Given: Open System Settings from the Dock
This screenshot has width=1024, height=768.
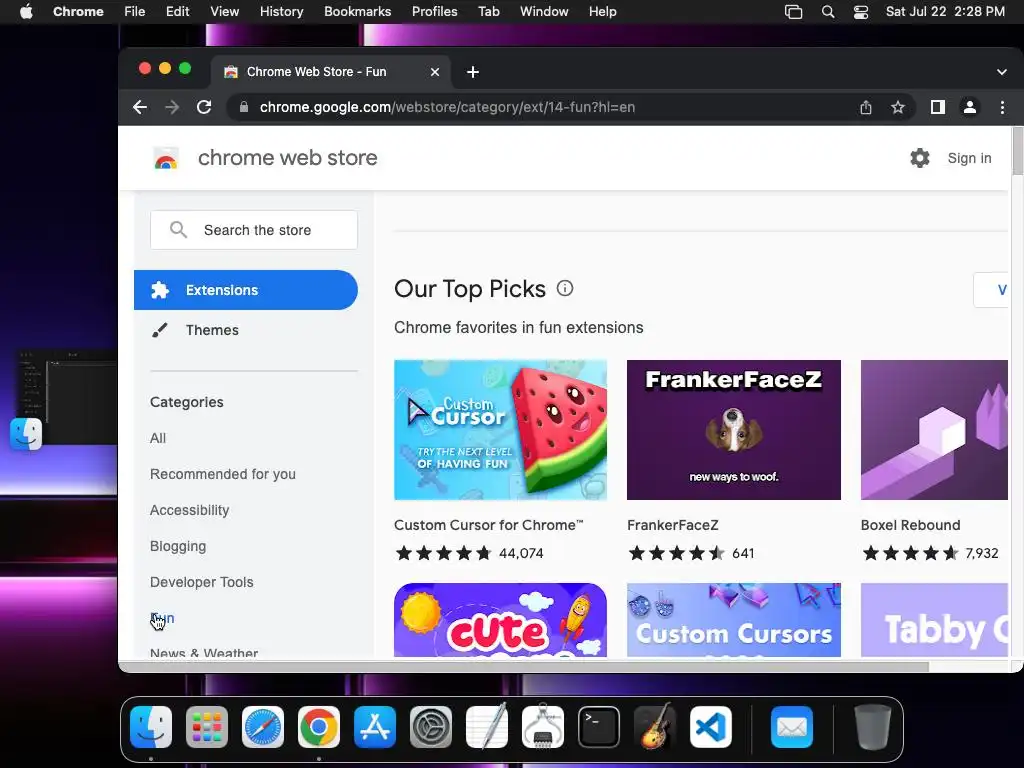Looking at the screenshot, I should point(431,727).
